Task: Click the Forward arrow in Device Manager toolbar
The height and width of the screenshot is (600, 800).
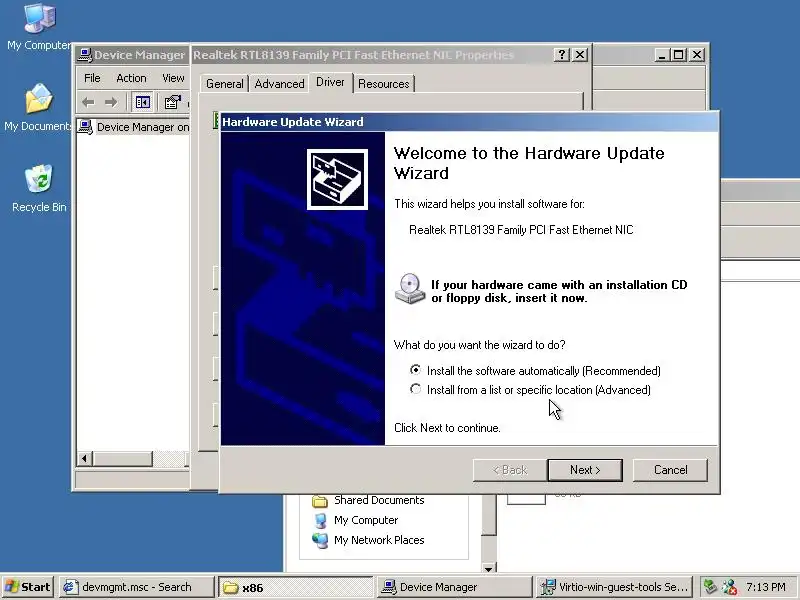Action: click(111, 103)
